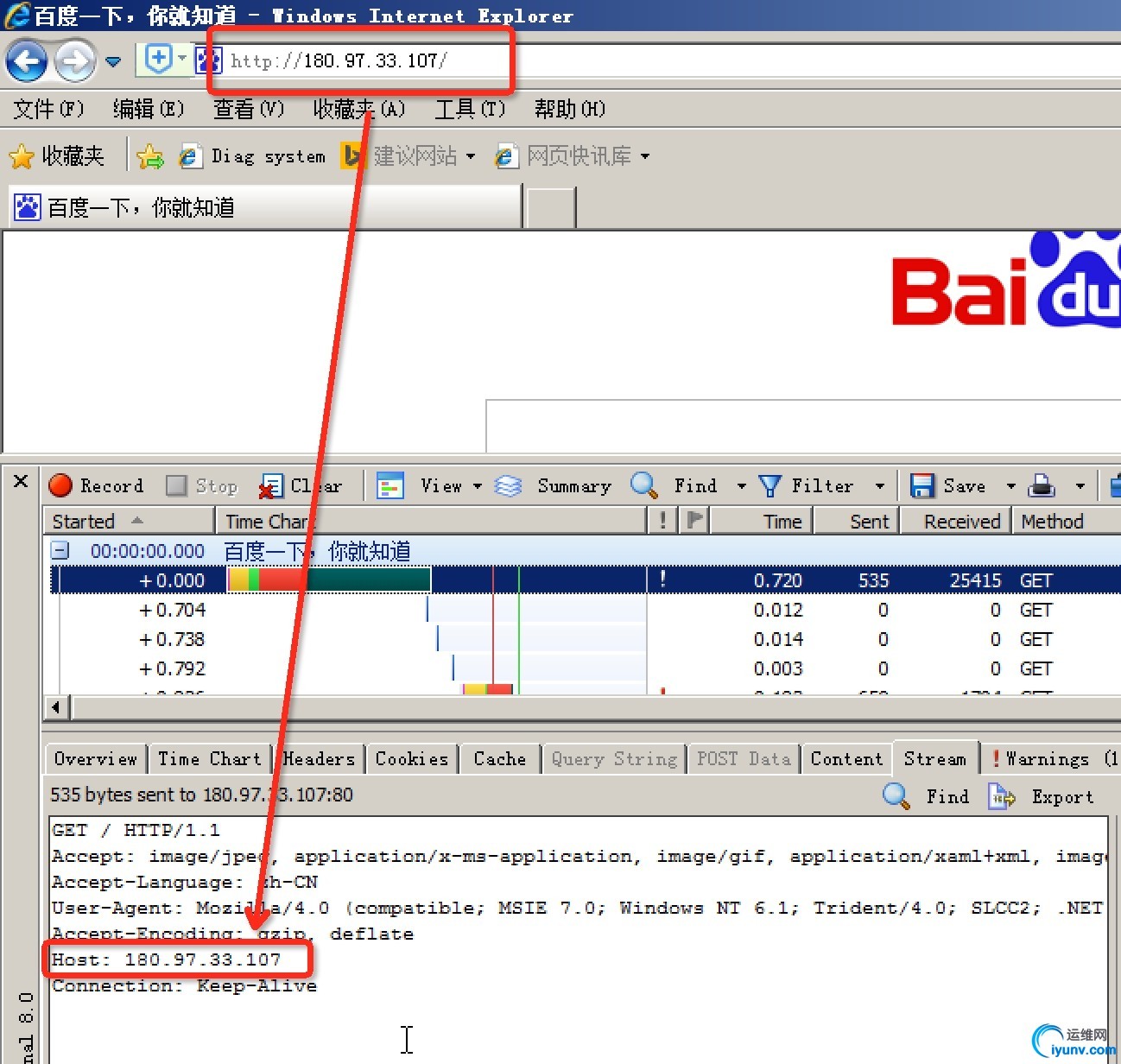This screenshot has width=1121, height=1064.
Task: Open the Save dropdown arrow
Action: pos(1010,486)
